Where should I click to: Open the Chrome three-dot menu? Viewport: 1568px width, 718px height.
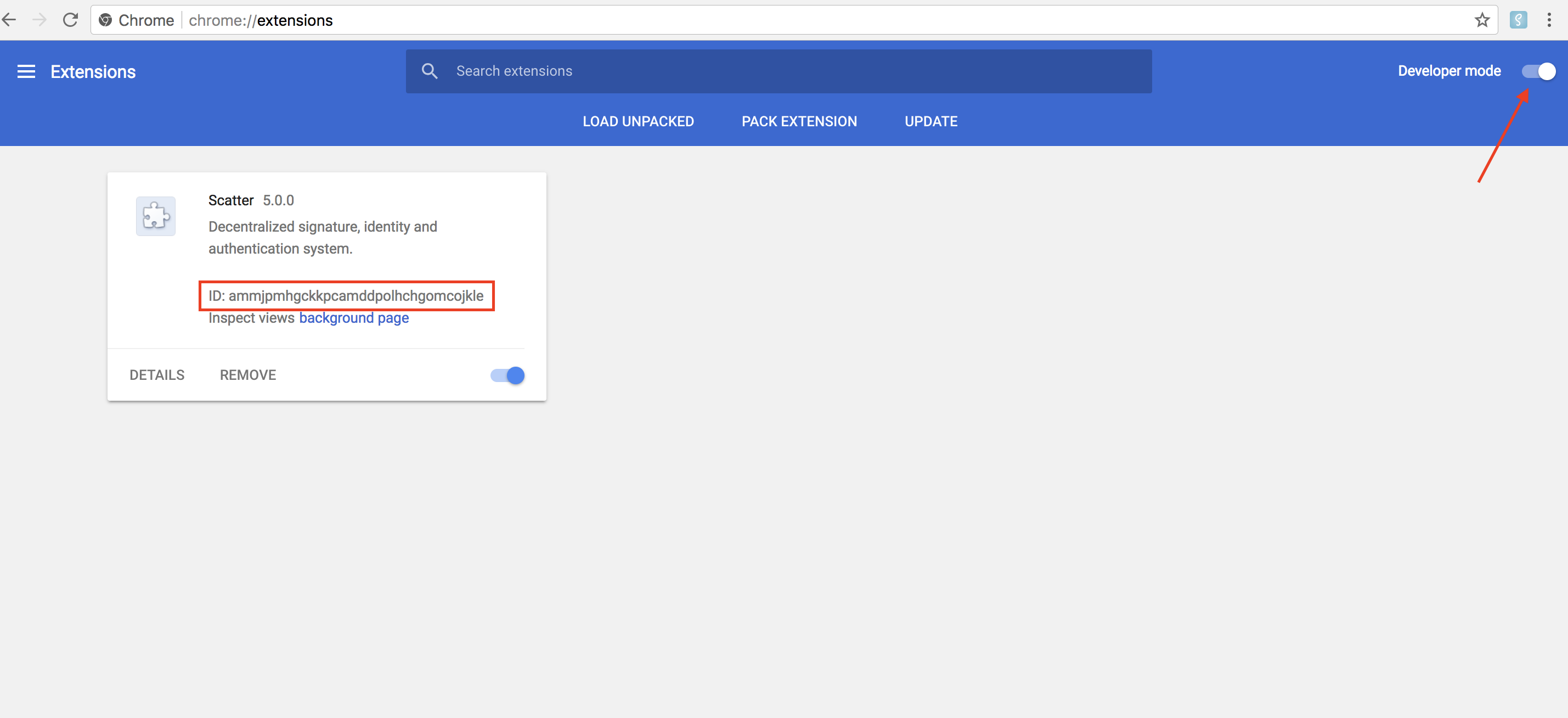(x=1549, y=20)
